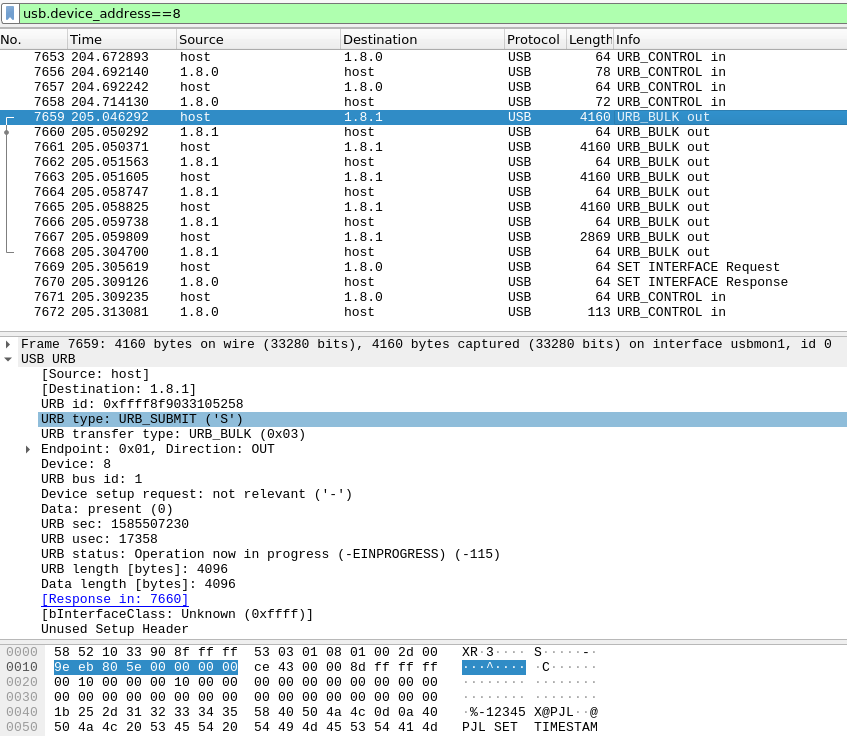Viewport: 847px width, 736px height.
Task: Select URB sec: 1585507230 line
Action: (x=115, y=524)
